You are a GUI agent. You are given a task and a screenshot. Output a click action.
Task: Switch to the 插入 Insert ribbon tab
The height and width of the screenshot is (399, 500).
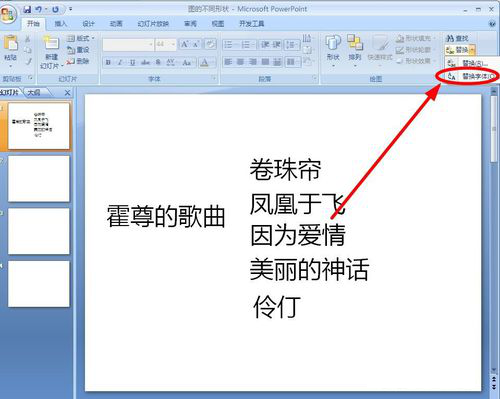tap(61, 24)
